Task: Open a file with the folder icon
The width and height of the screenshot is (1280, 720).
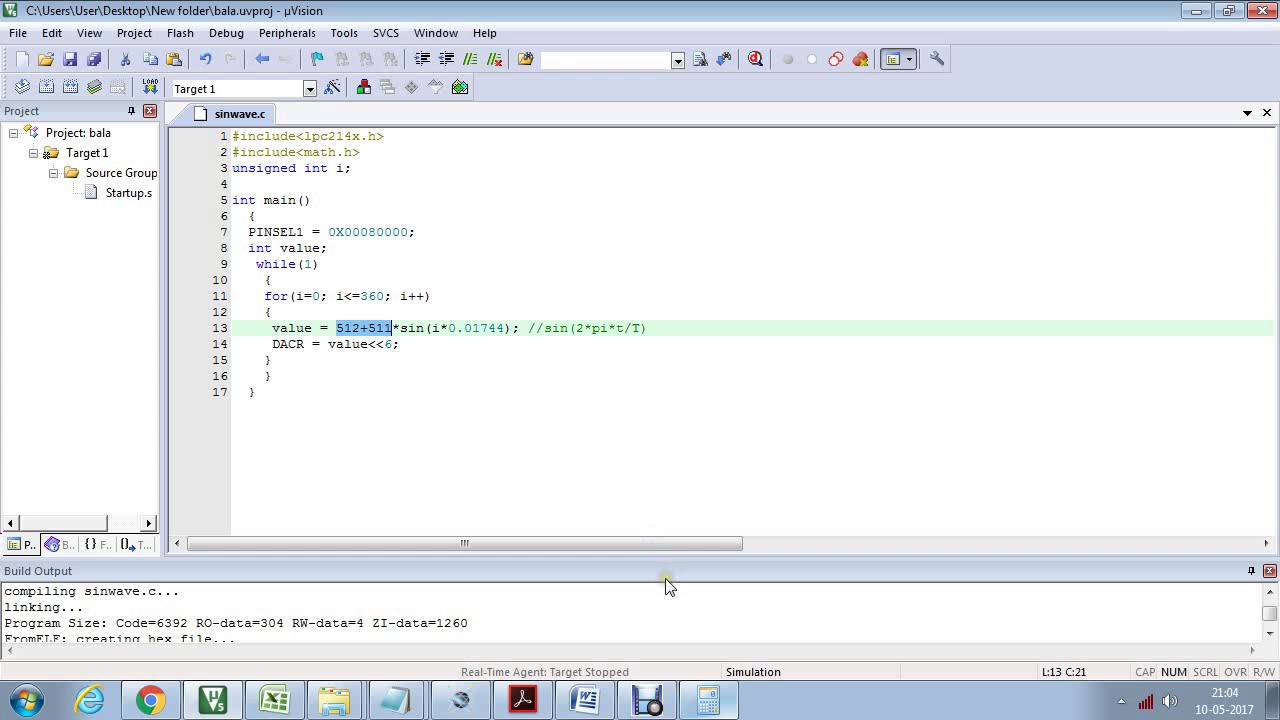Action: tap(46, 59)
